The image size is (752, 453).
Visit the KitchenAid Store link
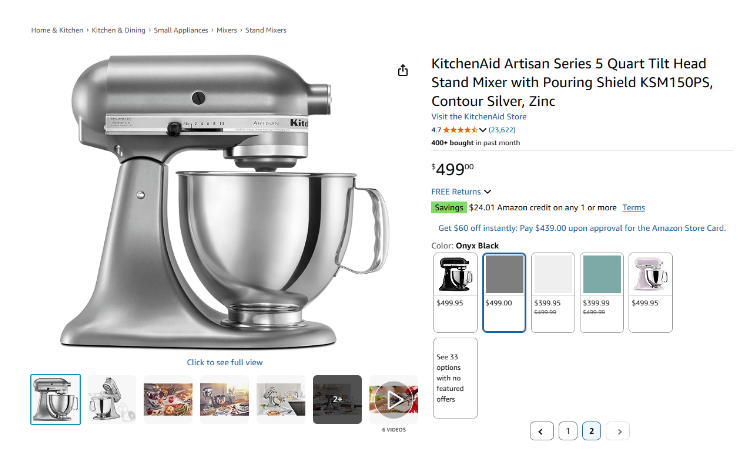click(x=478, y=117)
